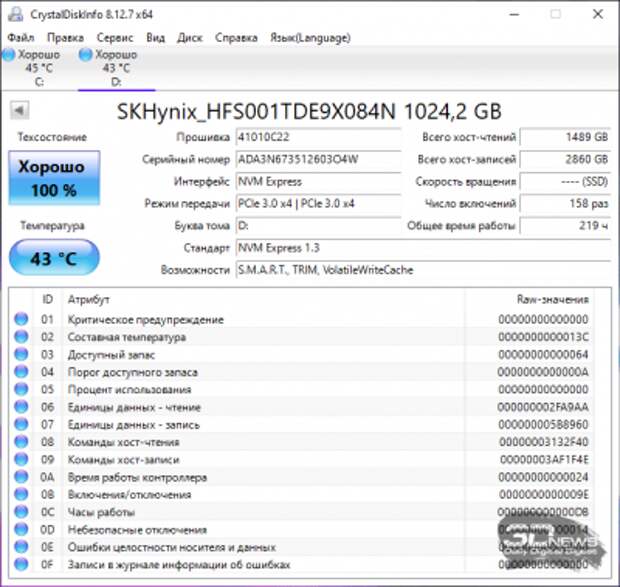Click the serial number field
This screenshot has width=620, height=587.
[x=318, y=159]
